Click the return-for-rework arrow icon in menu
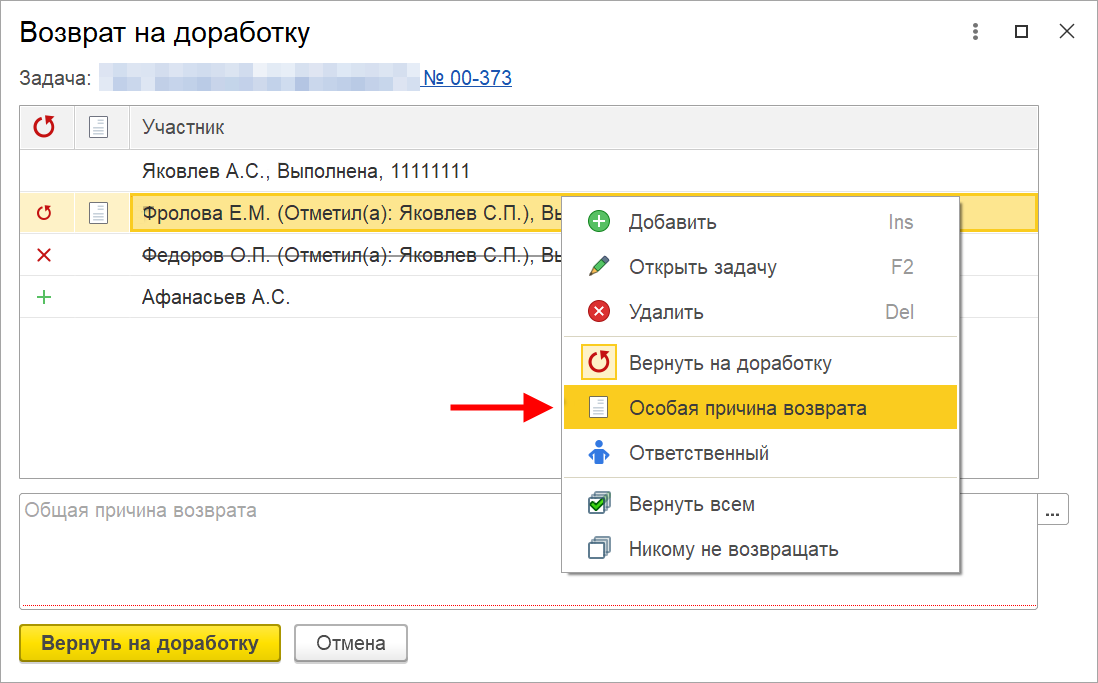This screenshot has width=1098, height=683. click(599, 363)
